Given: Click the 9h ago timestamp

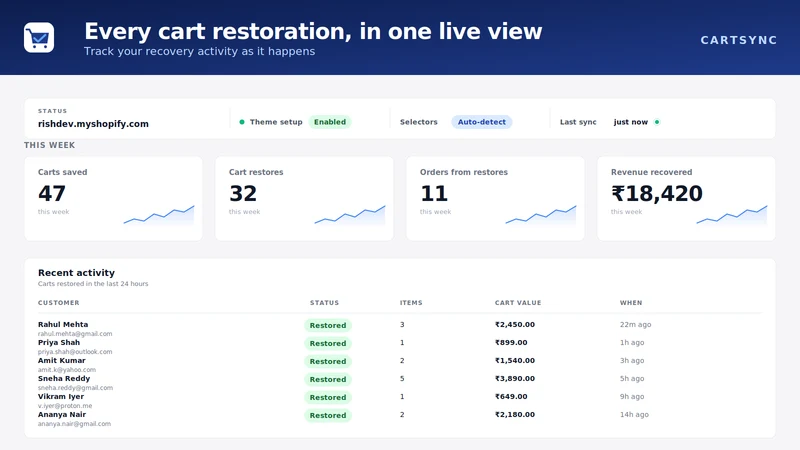Looking at the screenshot, I should (632, 396).
